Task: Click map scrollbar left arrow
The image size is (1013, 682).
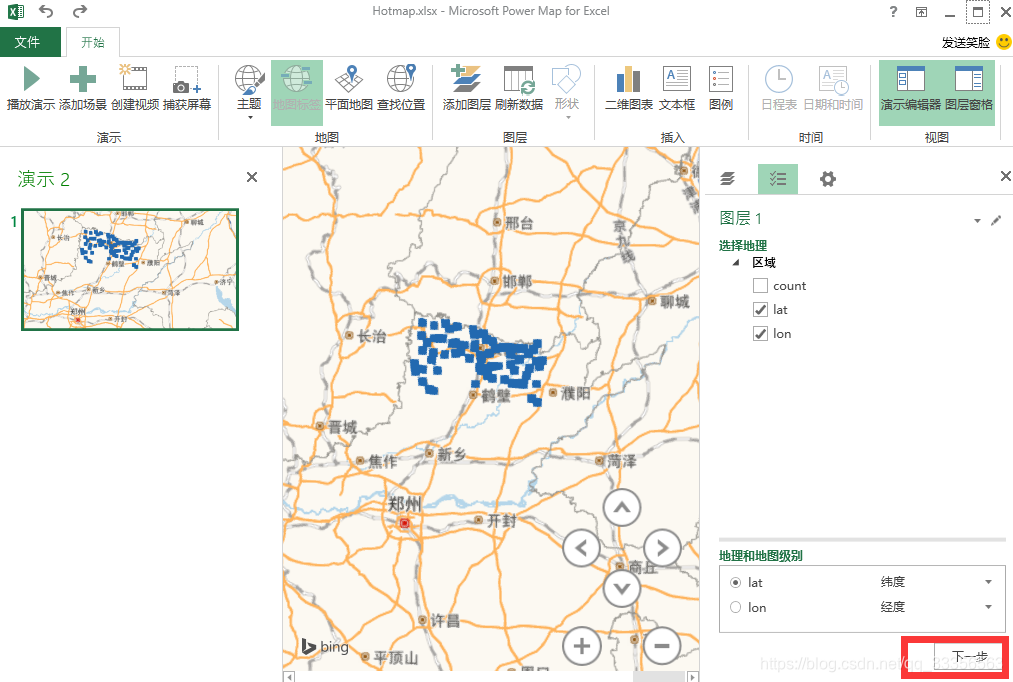Action: point(289,677)
